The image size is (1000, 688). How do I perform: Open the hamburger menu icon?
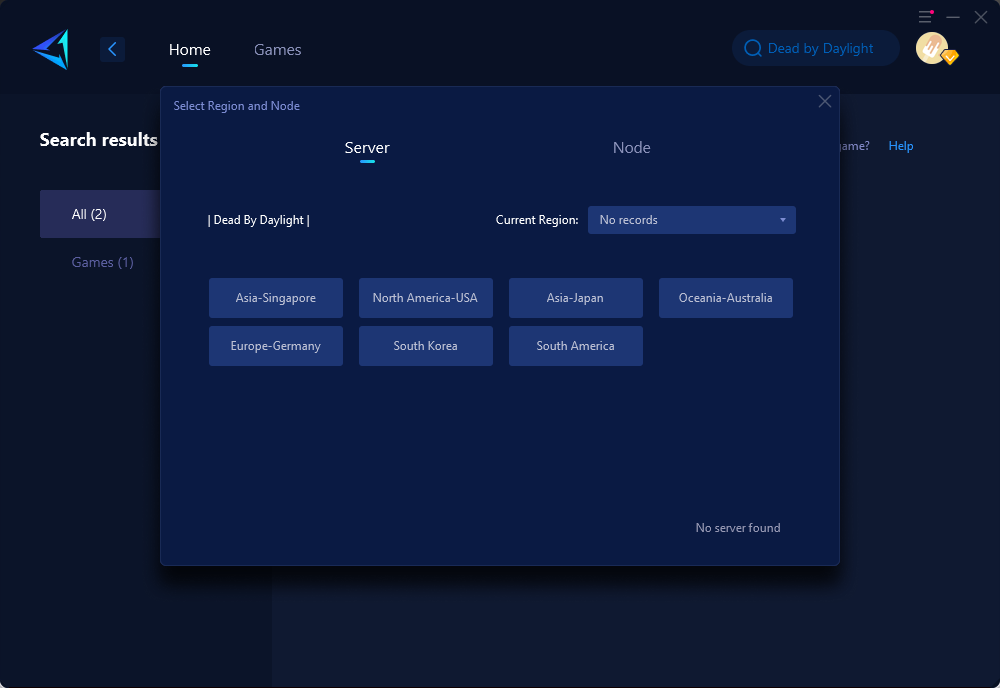click(x=925, y=17)
